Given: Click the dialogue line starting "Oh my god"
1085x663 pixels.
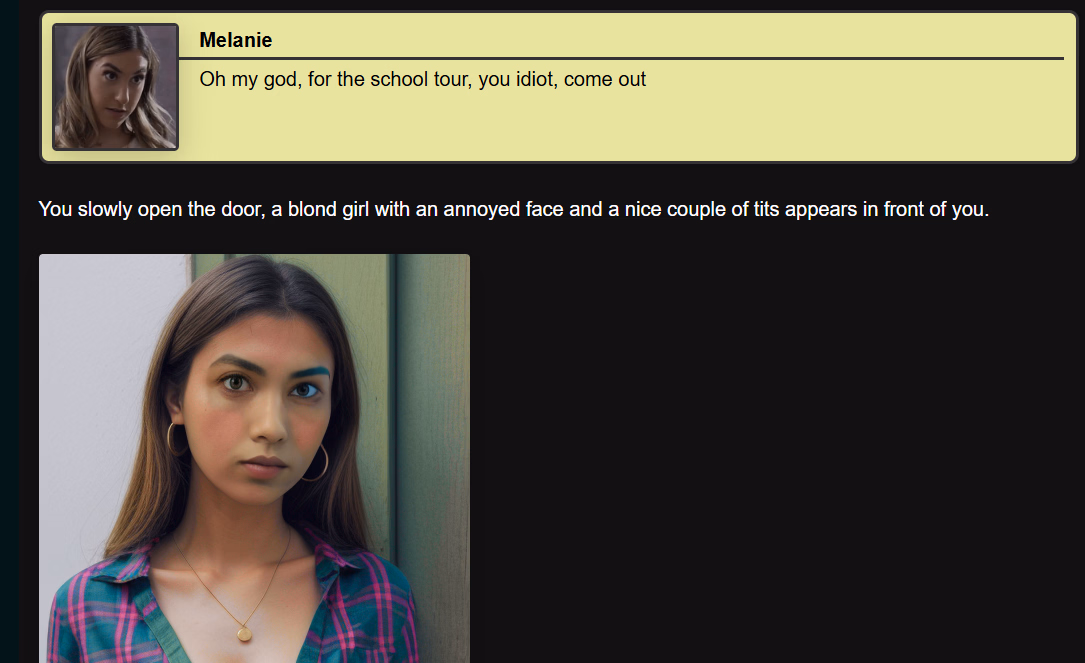Looking at the screenshot, I should 422,80.
